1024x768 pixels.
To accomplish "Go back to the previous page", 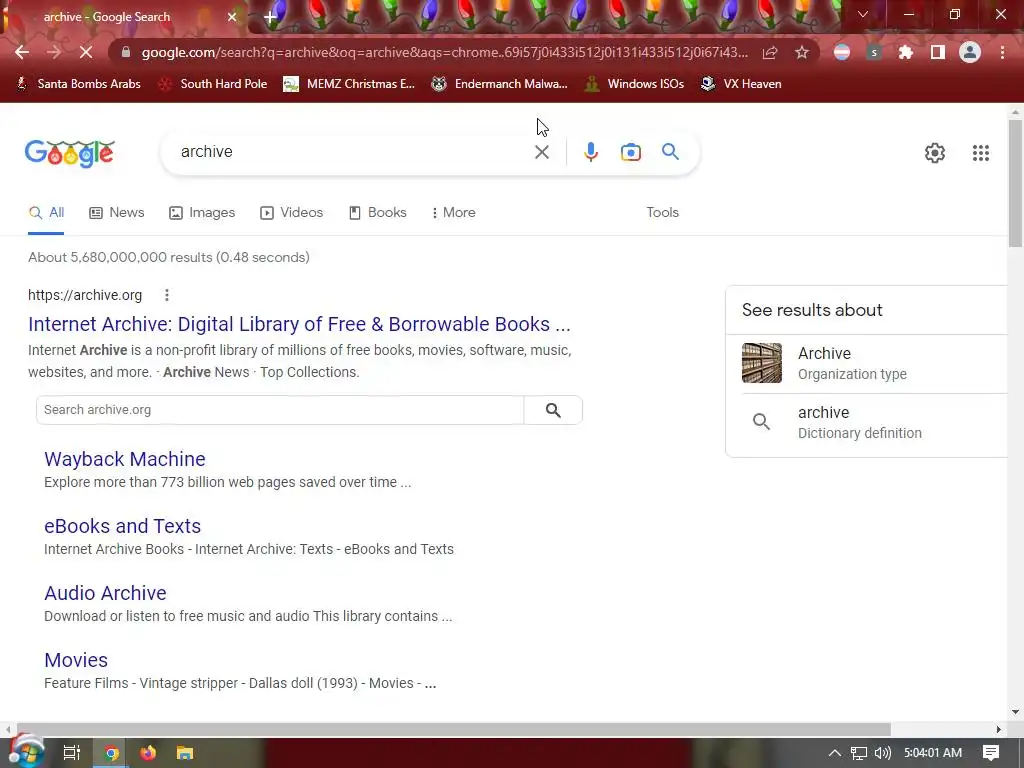I will tap(22, 52).
